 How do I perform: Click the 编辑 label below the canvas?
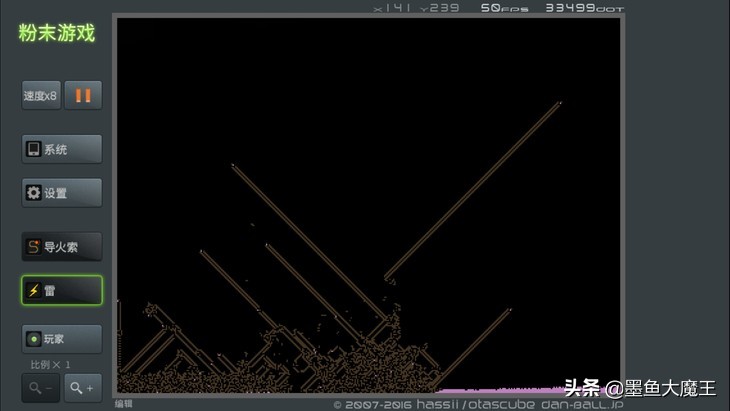pos(124,404)
